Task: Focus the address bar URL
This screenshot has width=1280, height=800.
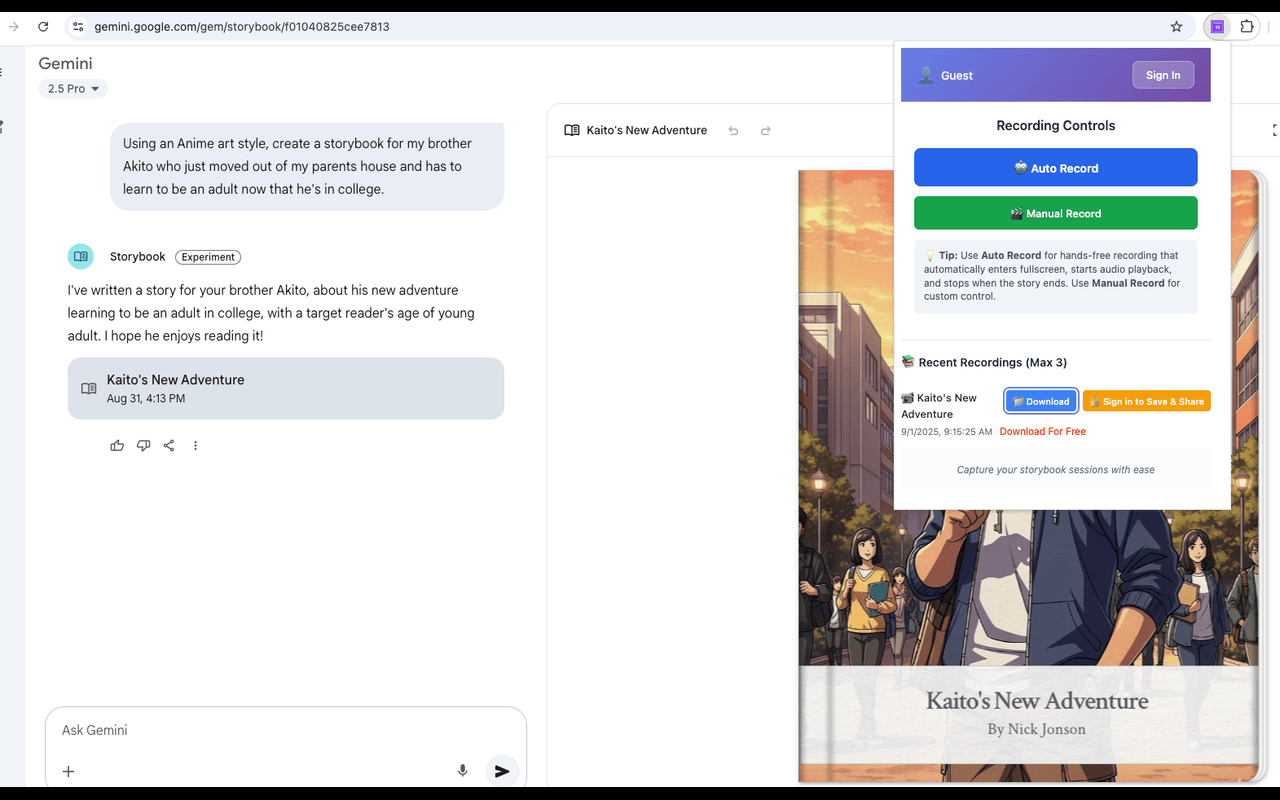Action: pos(242,27)
